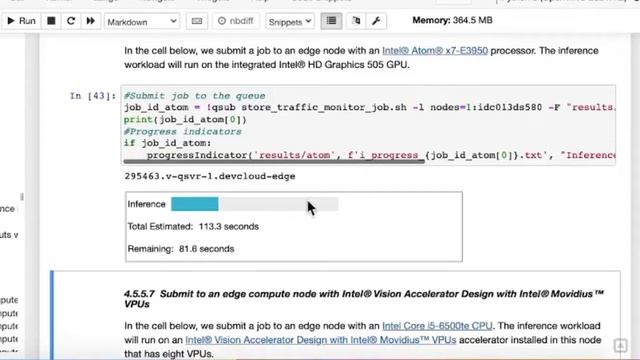Select the 4.5.5.7 Submit to edge compute node heading
The height and width of the screenshot is (360, 640).
(364, 299)
